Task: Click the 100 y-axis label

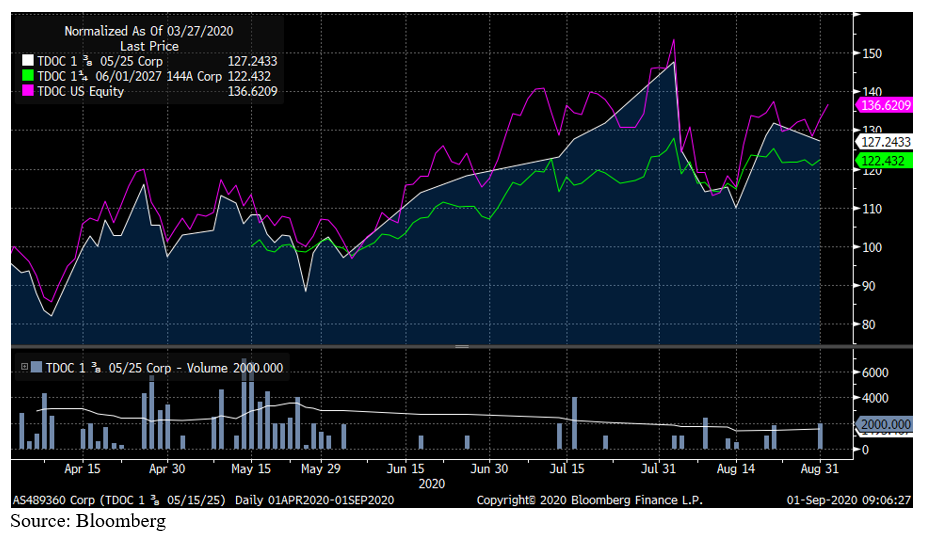Action: point(871,247)
